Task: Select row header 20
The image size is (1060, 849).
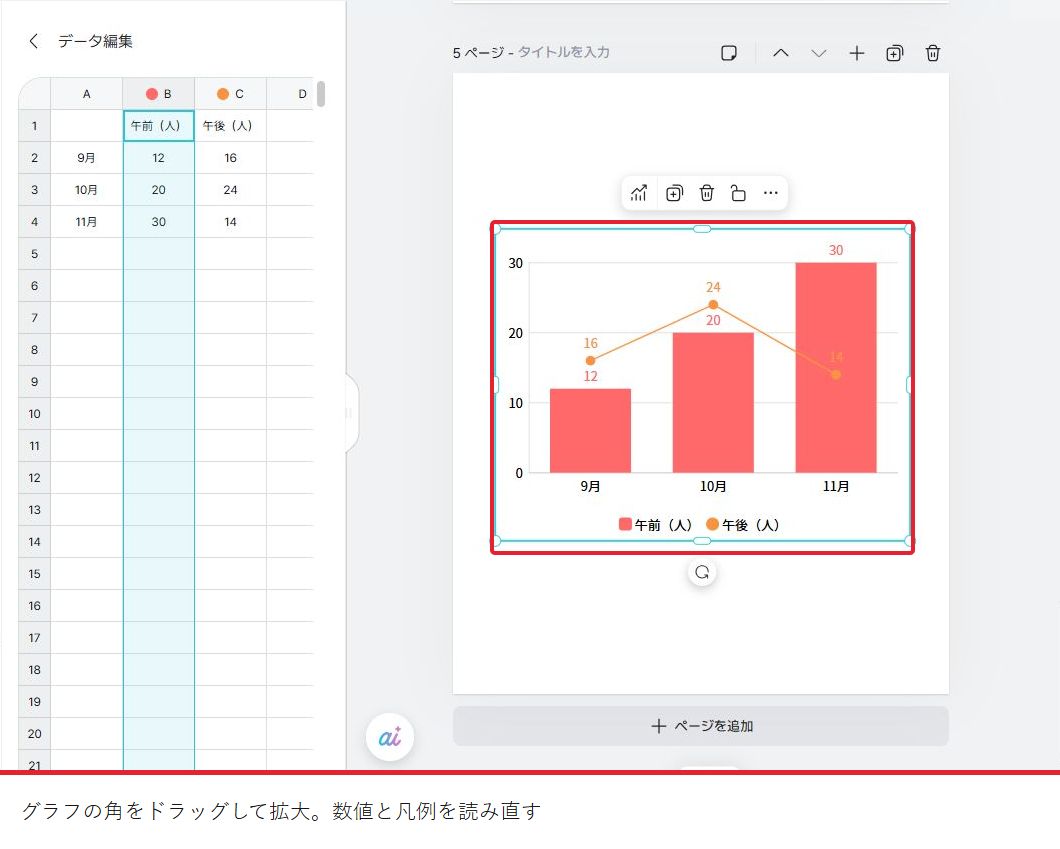Action: pyautogui.click(x=34, y=733)
